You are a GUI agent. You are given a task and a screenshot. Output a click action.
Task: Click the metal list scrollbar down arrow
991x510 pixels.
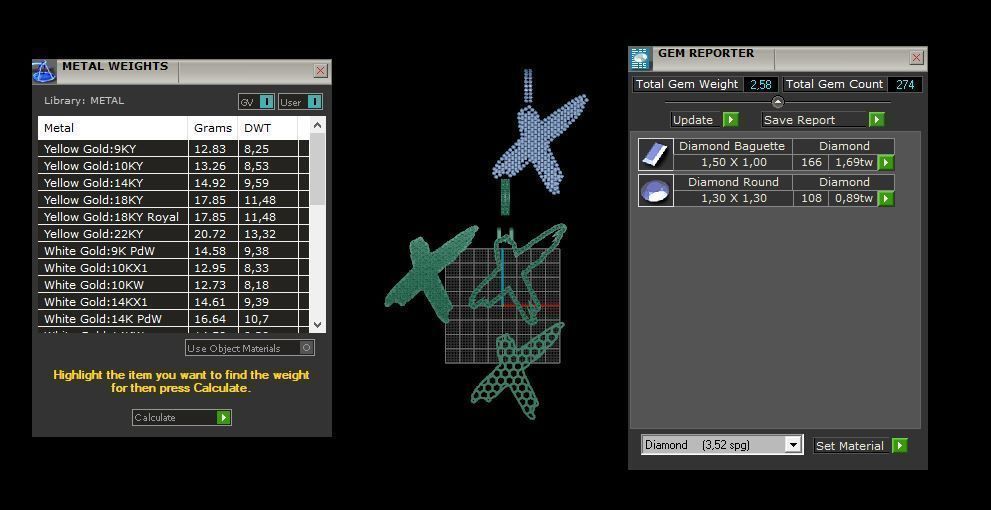(318, 324)
